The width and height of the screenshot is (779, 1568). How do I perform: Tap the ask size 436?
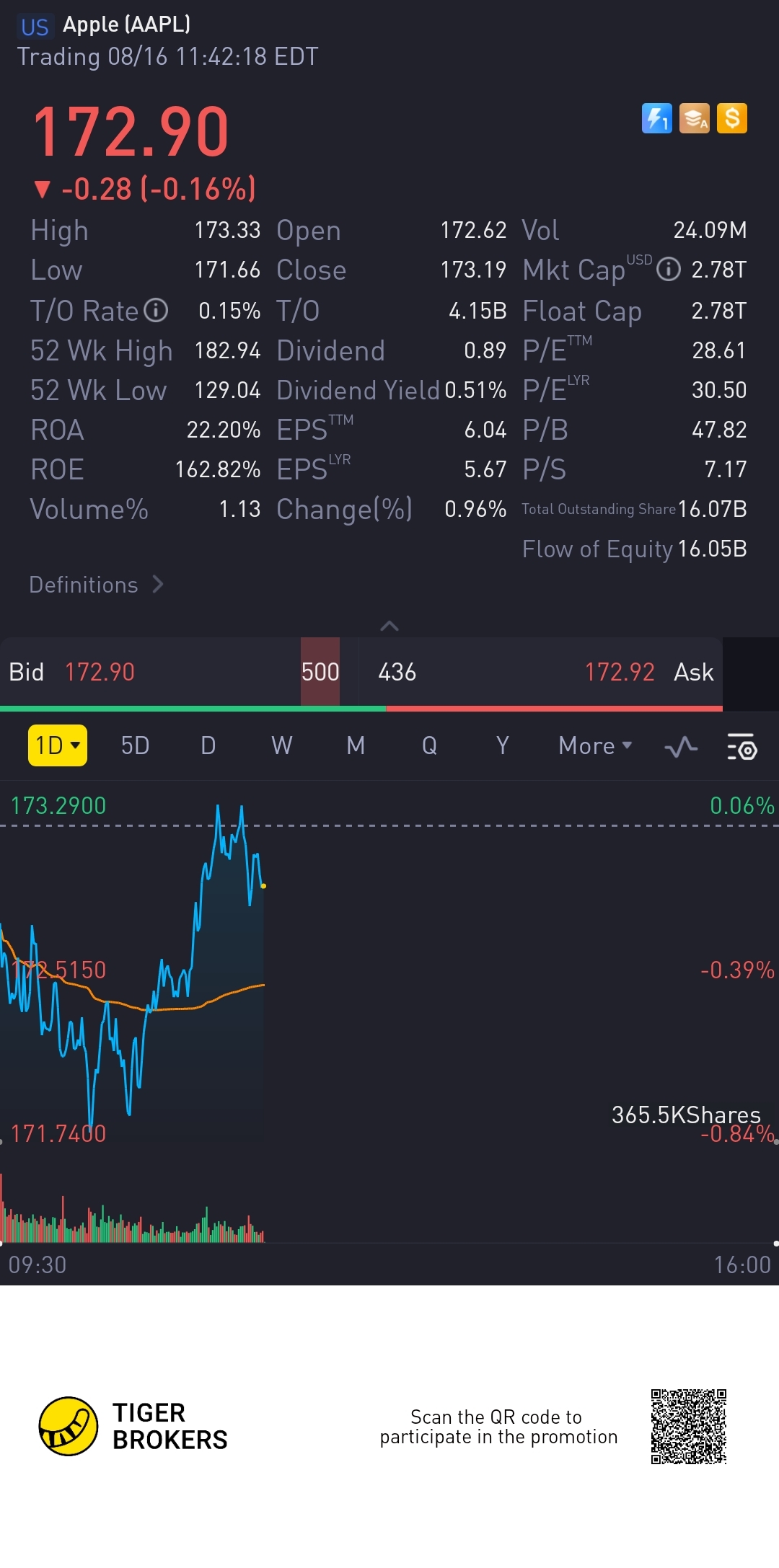397,672
